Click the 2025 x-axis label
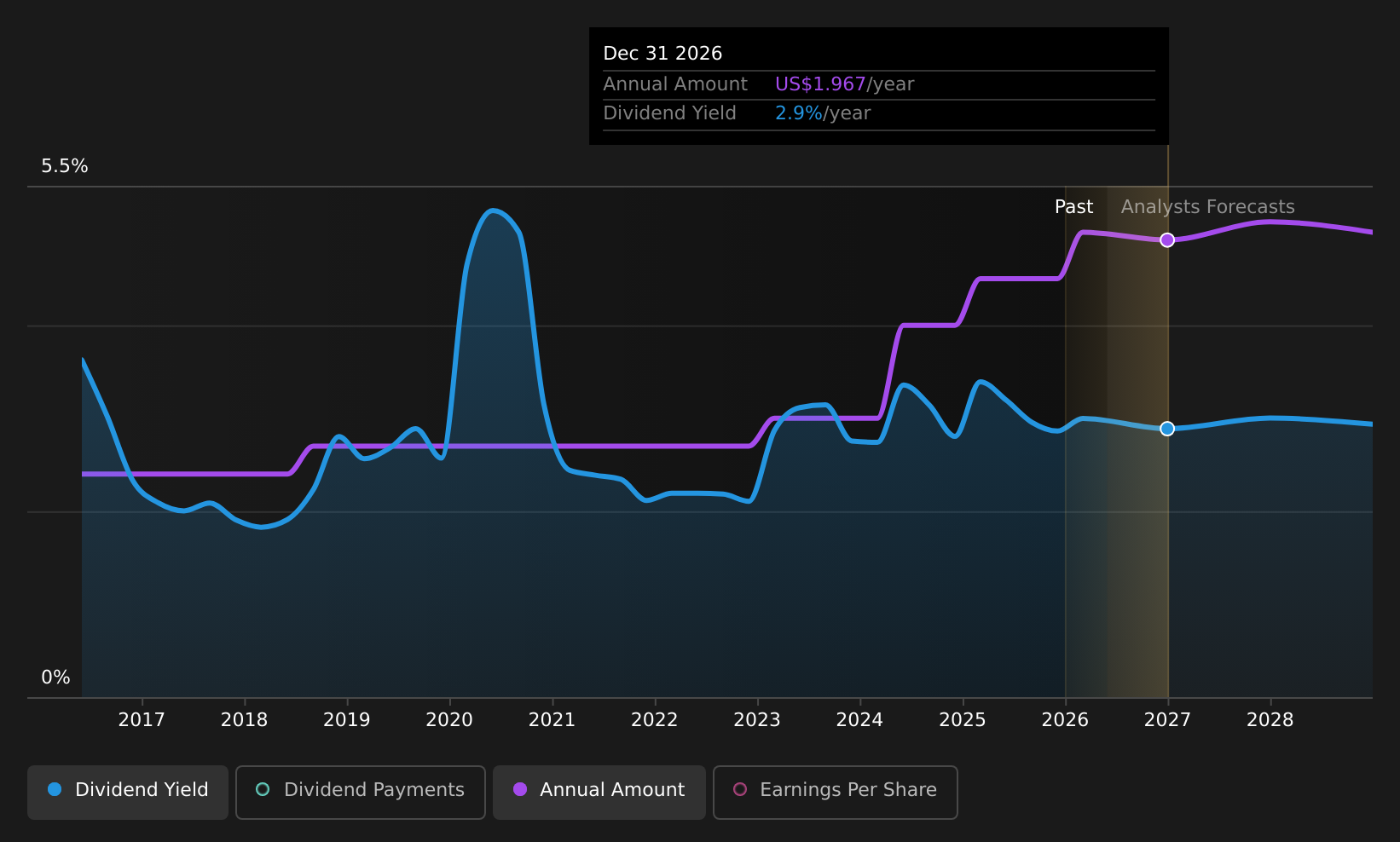The width and height of the screenshot is (1400, 842). pos(963,720)
